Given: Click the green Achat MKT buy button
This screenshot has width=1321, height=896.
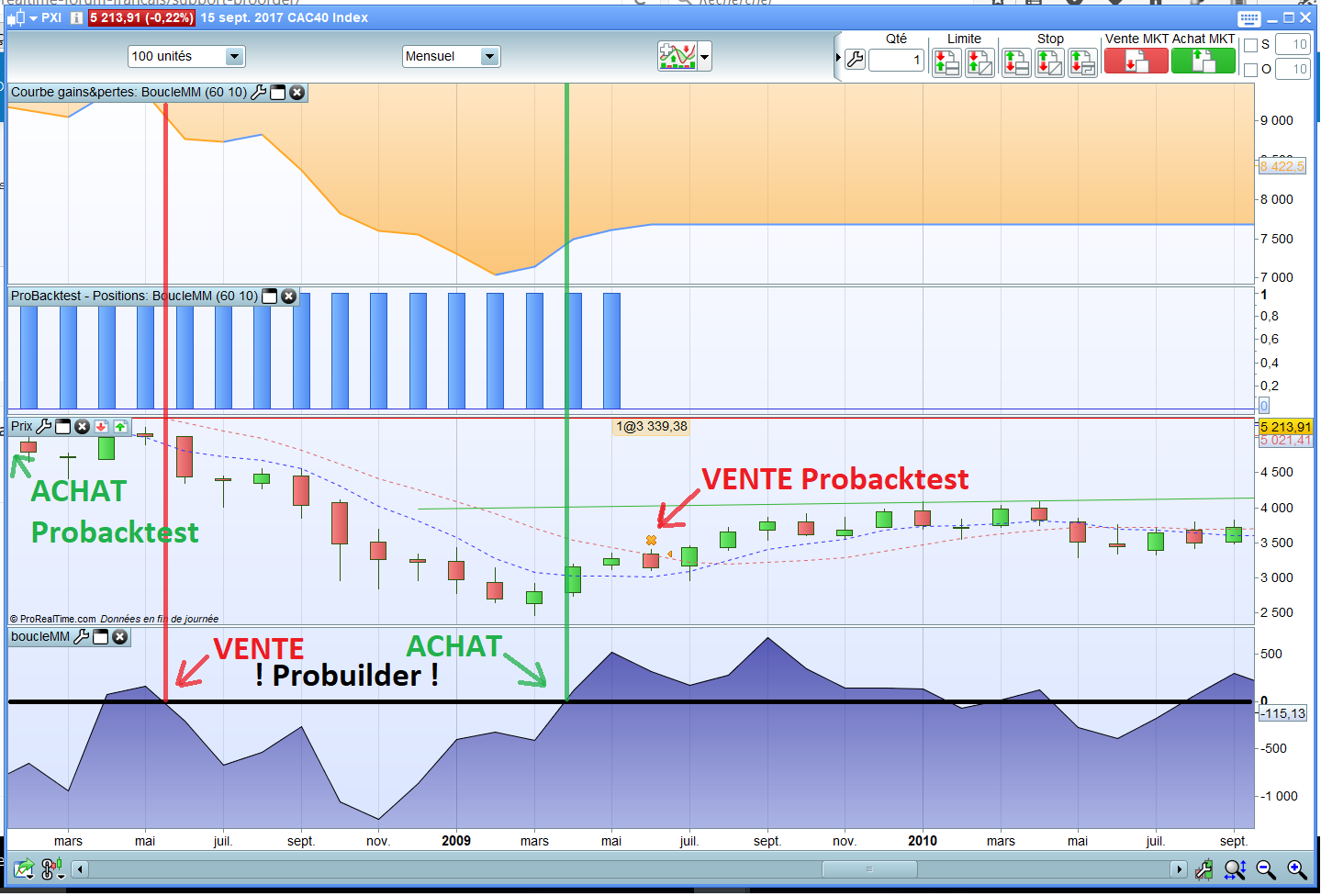Looking at the screenshot, I should click(x=1203, y=61).
